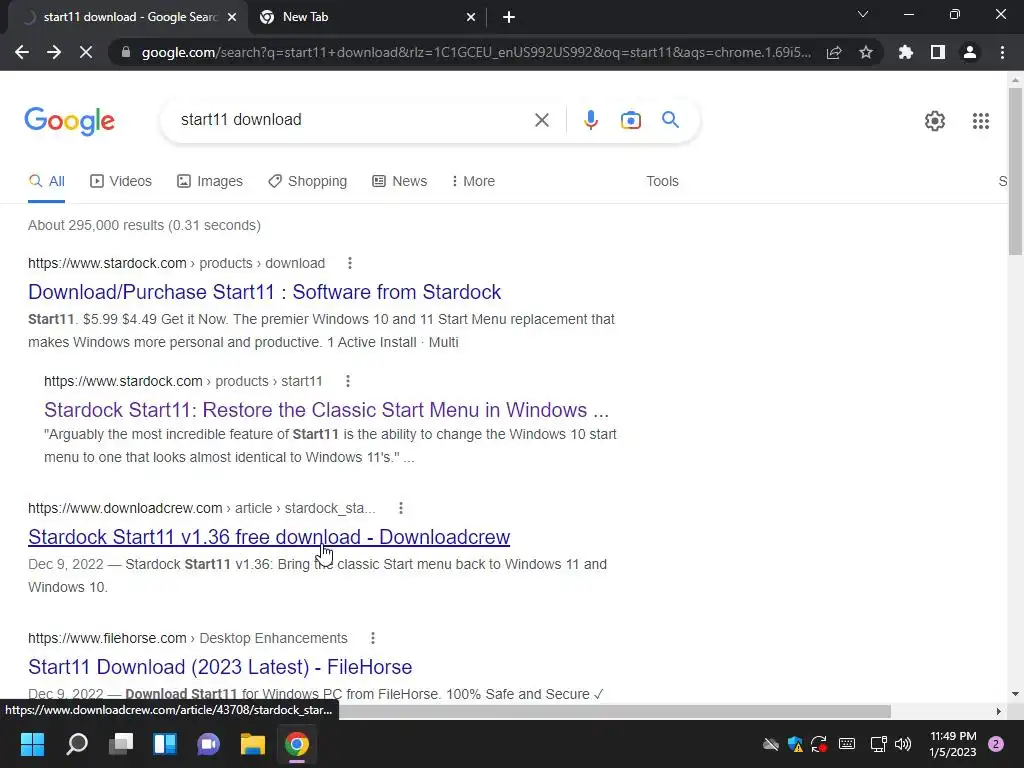Go forward in browser history
1024x768 pixels.
point(54,52)
